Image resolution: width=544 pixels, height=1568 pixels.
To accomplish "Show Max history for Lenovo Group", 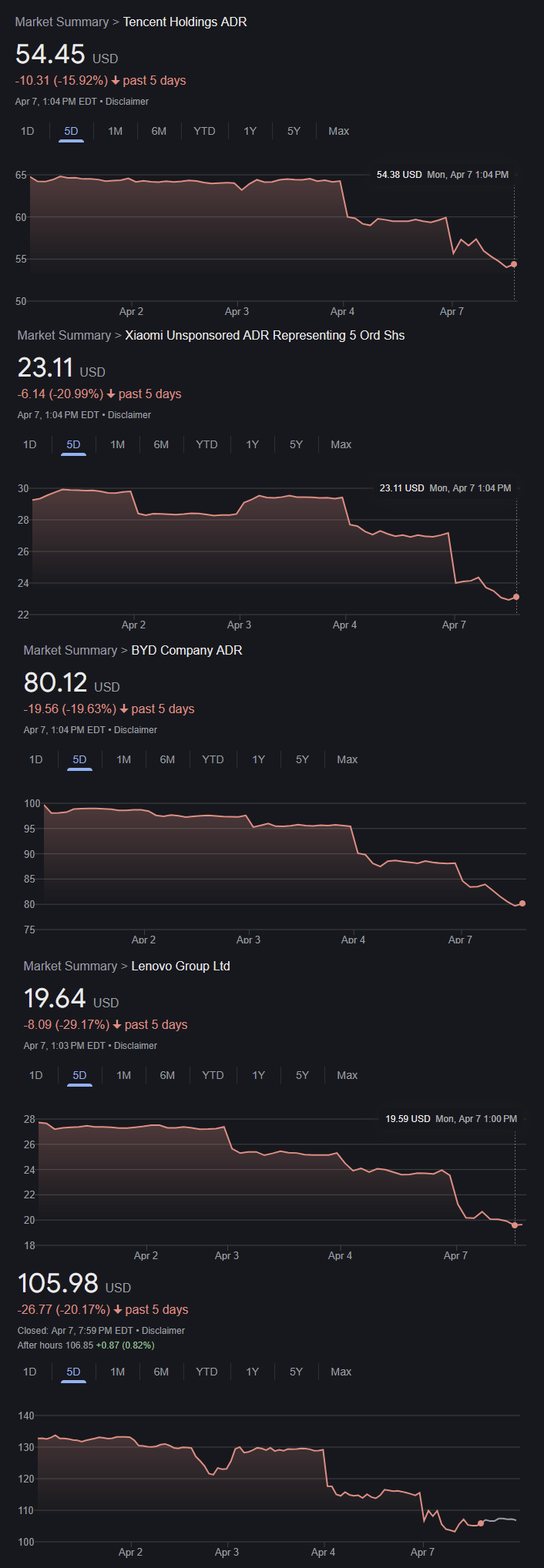I will [x=348, y=1075].
